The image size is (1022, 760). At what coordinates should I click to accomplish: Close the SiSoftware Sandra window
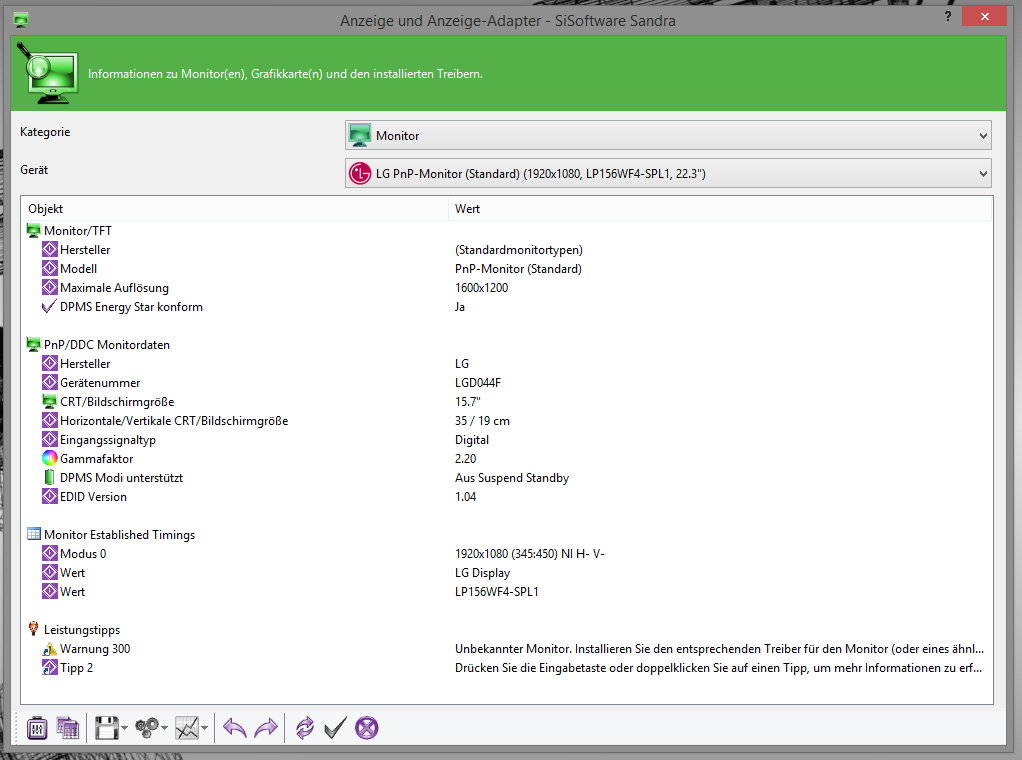click(985, 16)
